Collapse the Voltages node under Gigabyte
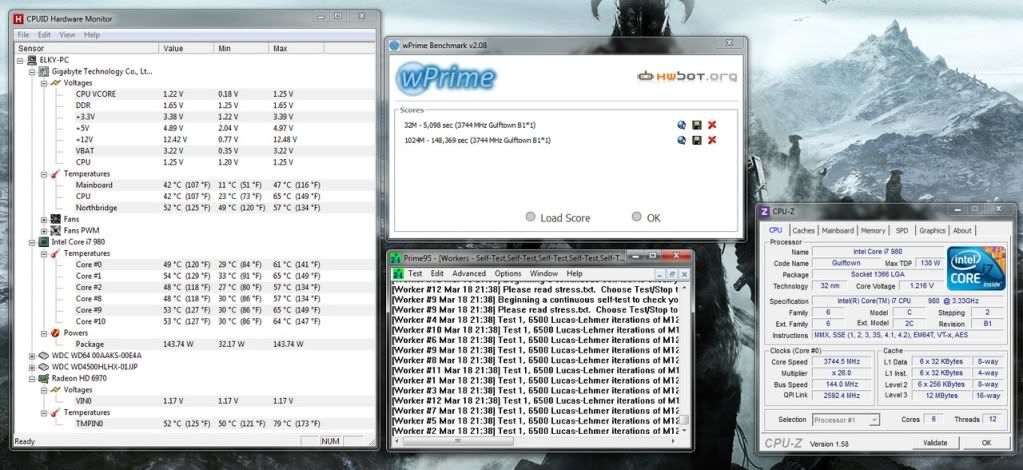Viewport: 1023px width, 470px height. click(44, 83)
